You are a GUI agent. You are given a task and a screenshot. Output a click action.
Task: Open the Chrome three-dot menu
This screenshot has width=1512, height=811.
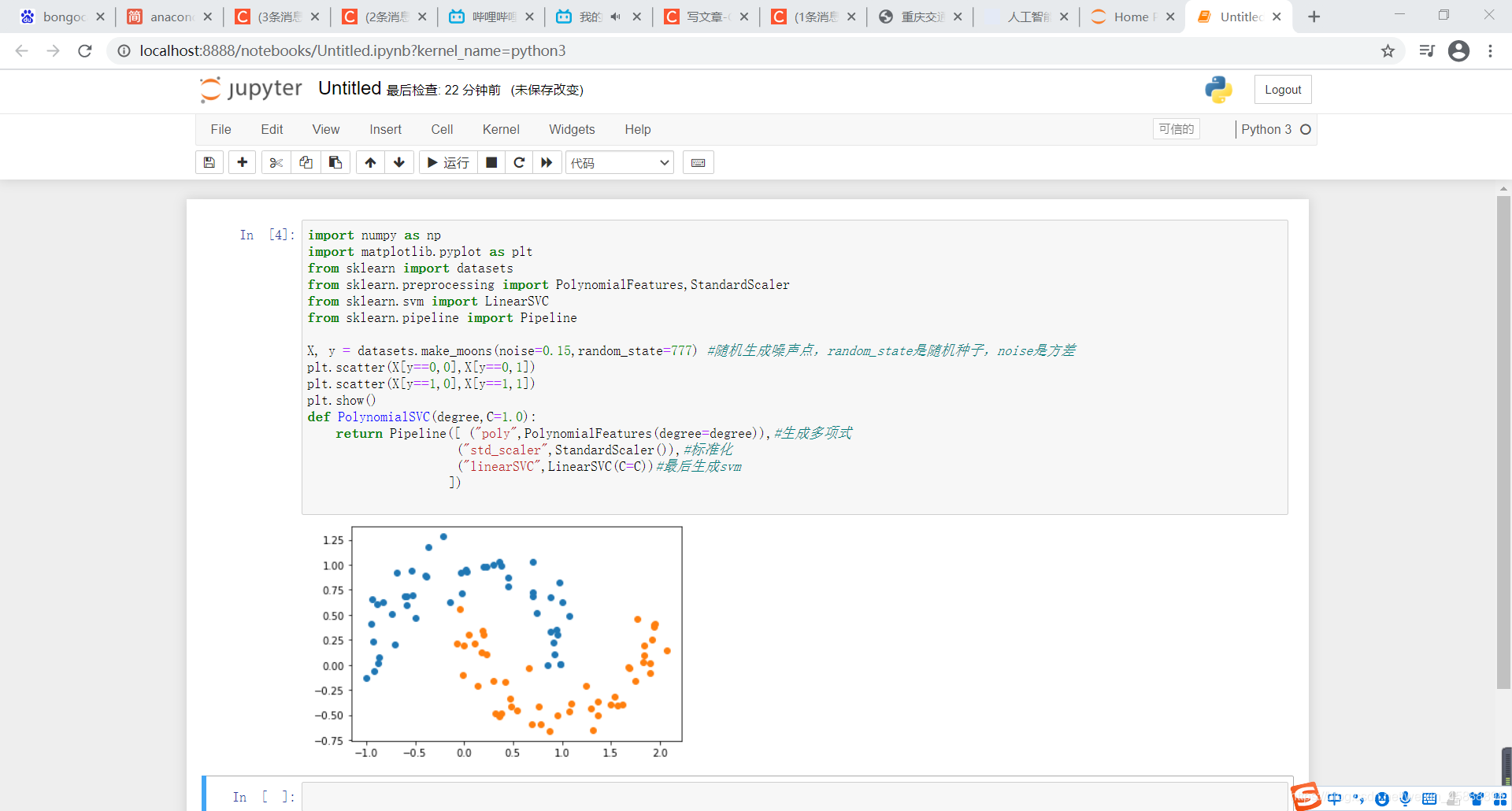1490,51
